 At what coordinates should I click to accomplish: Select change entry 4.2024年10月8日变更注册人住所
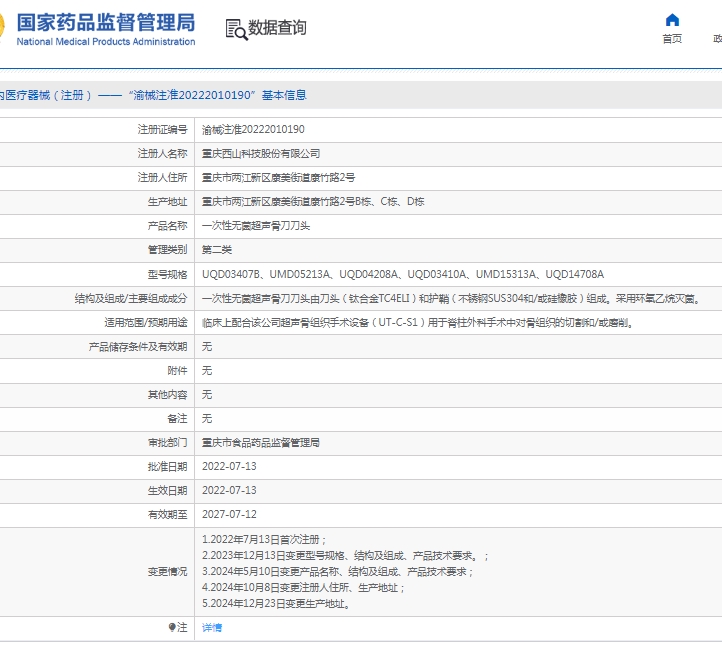[303, 587]
